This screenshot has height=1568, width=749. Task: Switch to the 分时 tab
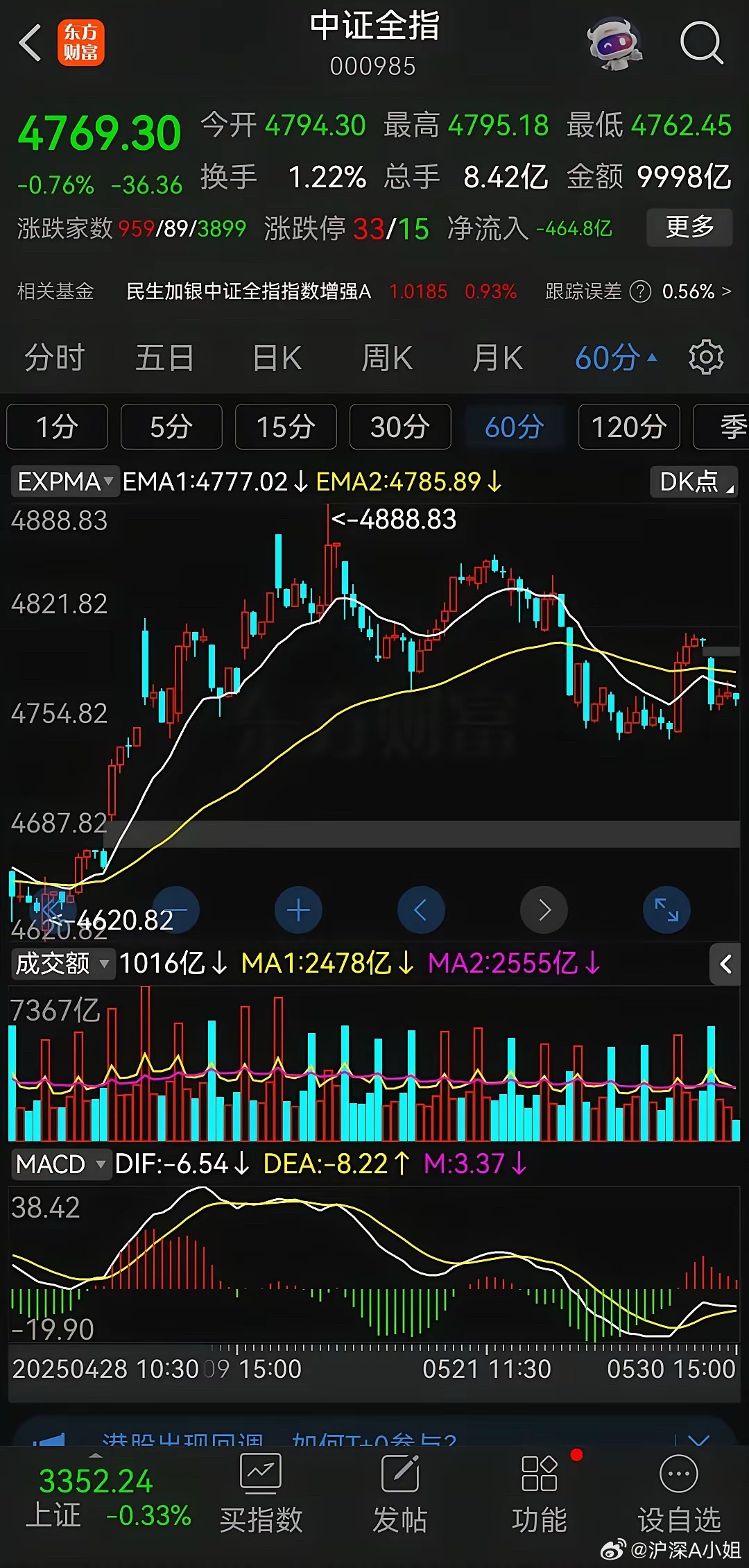55,358
